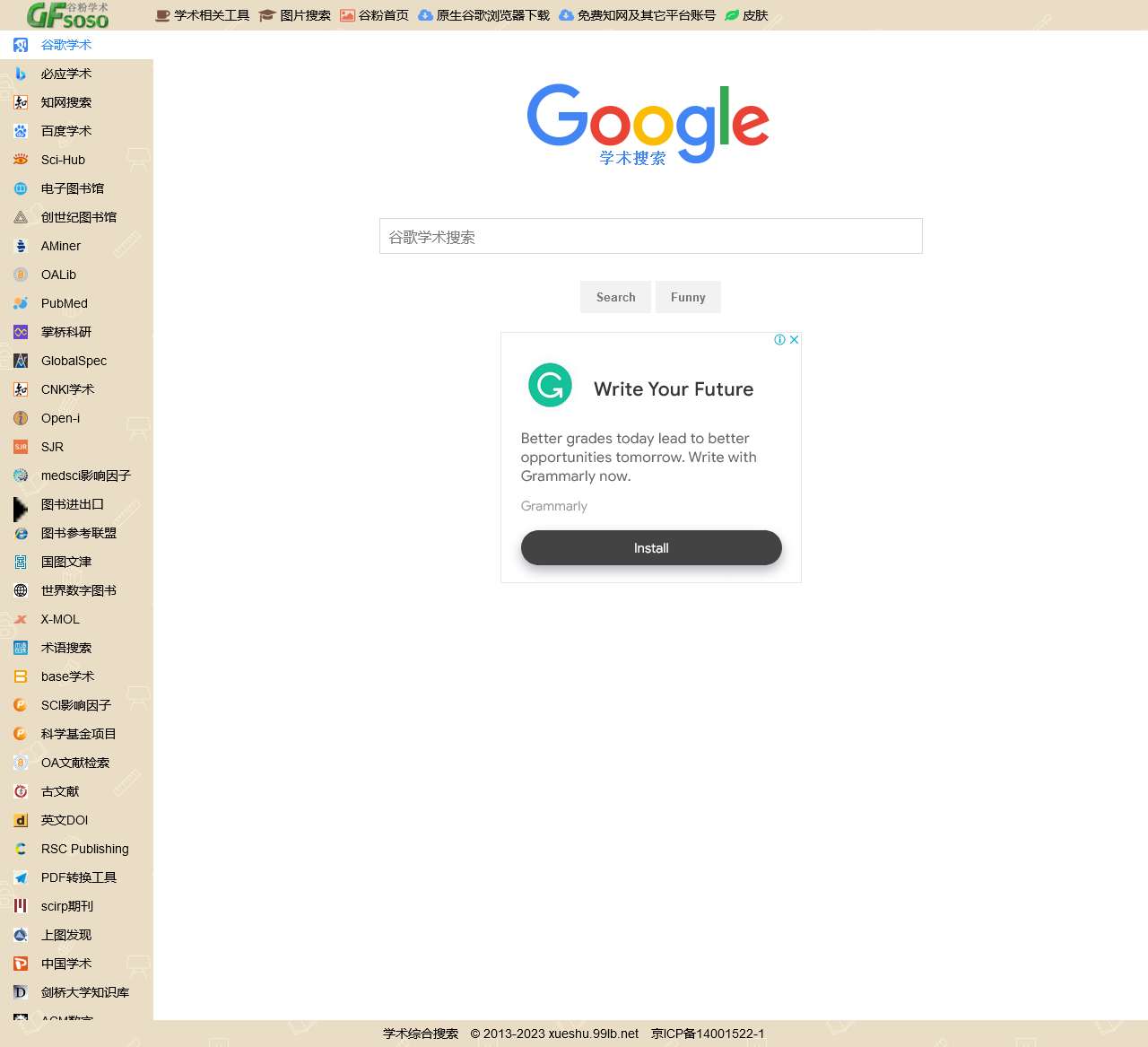Click the 掌桥科研 purple icon
The image size is (1148, 1047).
click(21, 332)
